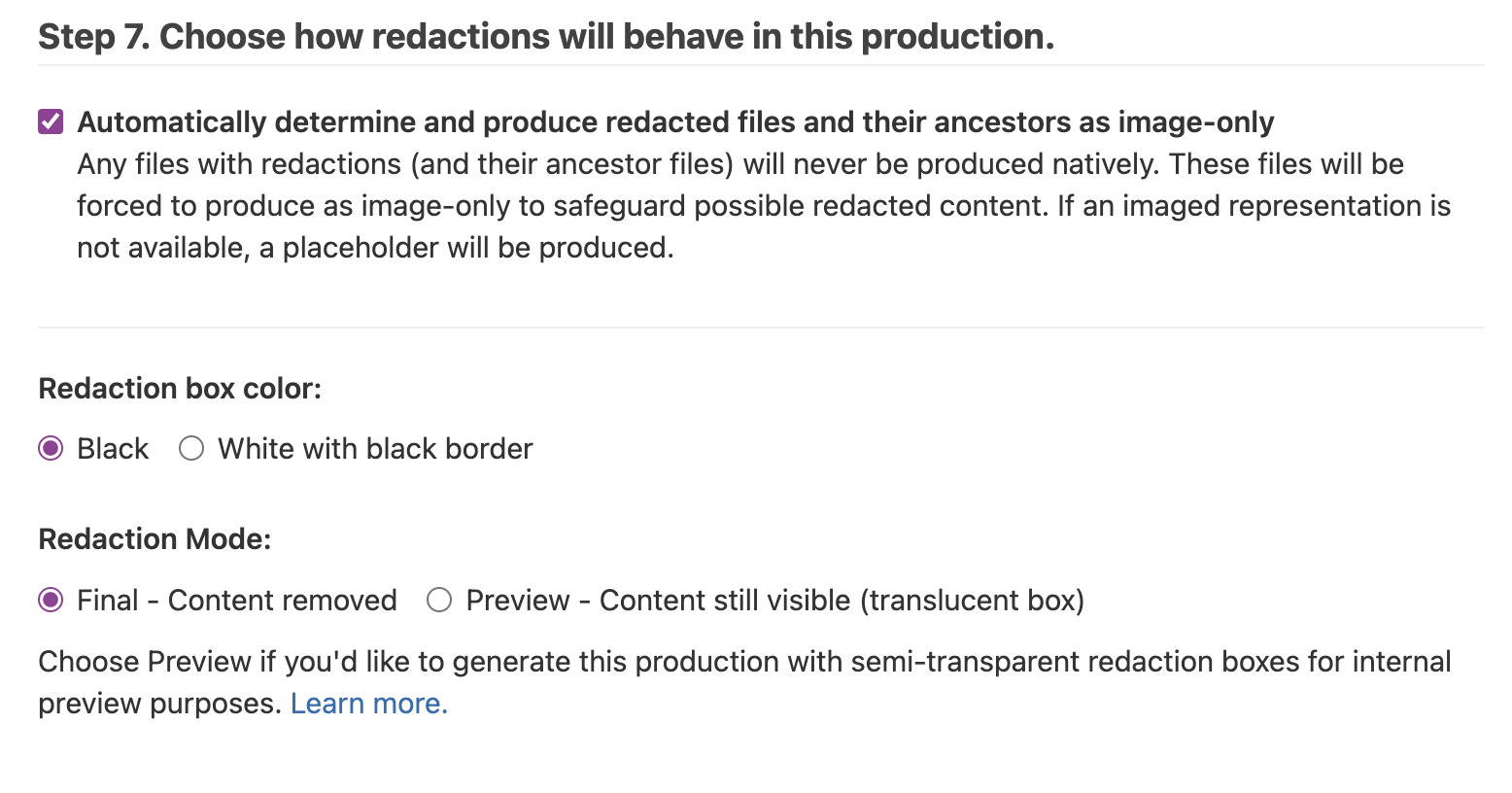The height and width of the screenshot is (793, 1512).
Task: Click Learn more about preview redactions
Action: [368, 703]
